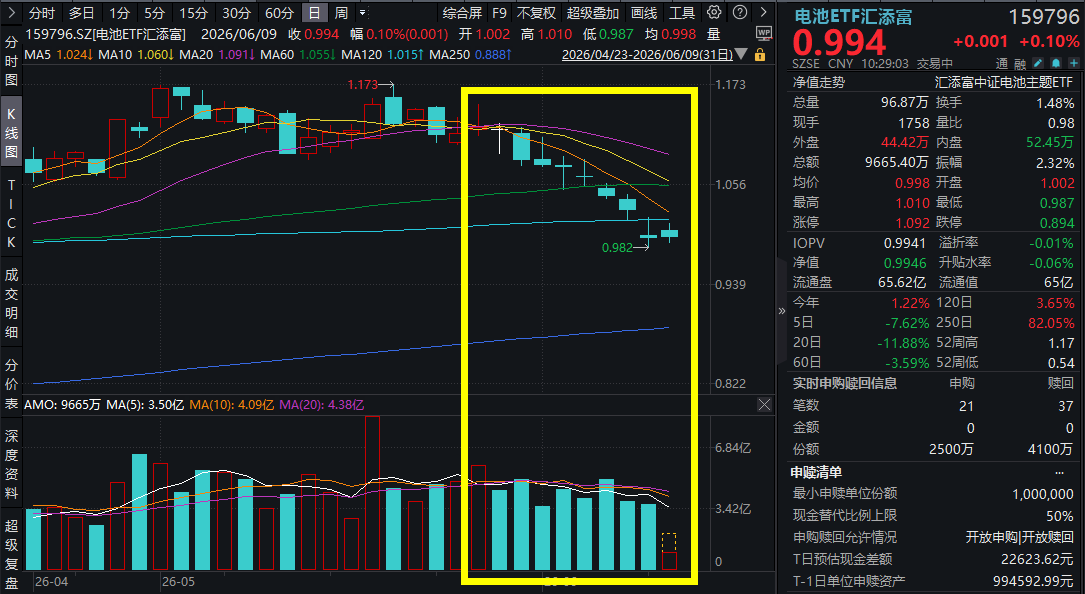Click the WP monitor icon
This screenshot has width=1085, height=594.
pos(764,33)
